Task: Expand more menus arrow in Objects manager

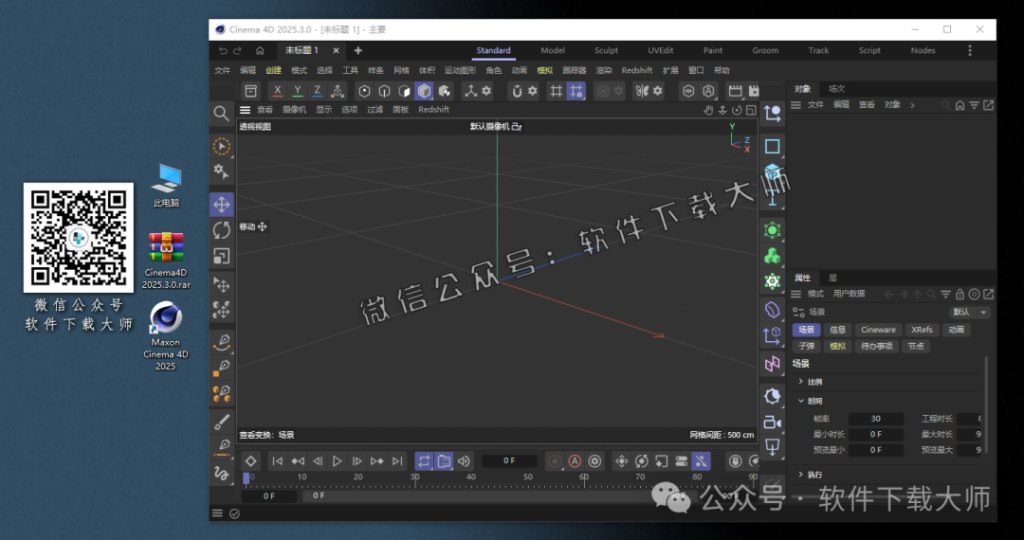Action: pyautogui.click(x=912, y=105)
